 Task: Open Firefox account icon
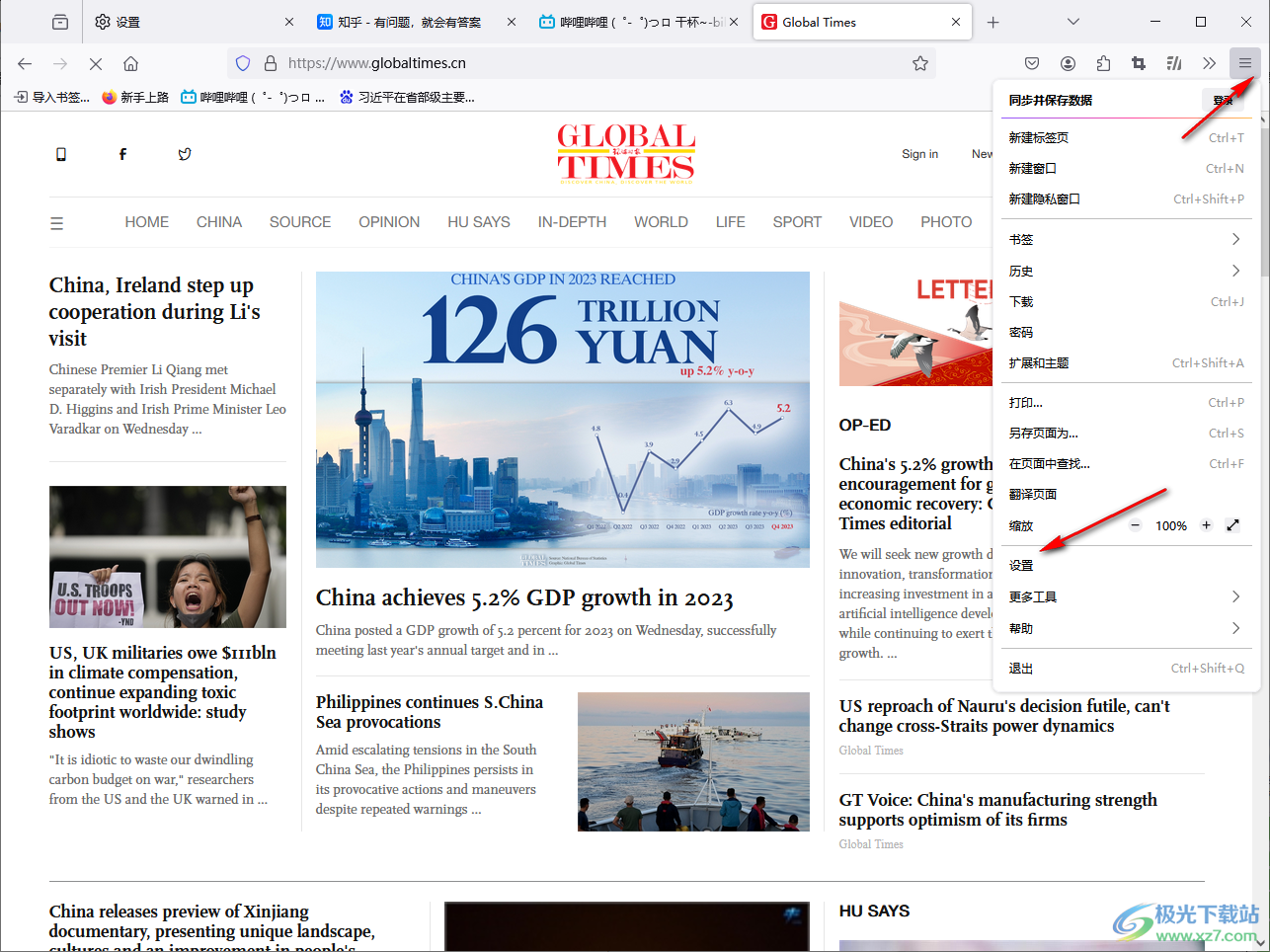point(1068,63)
